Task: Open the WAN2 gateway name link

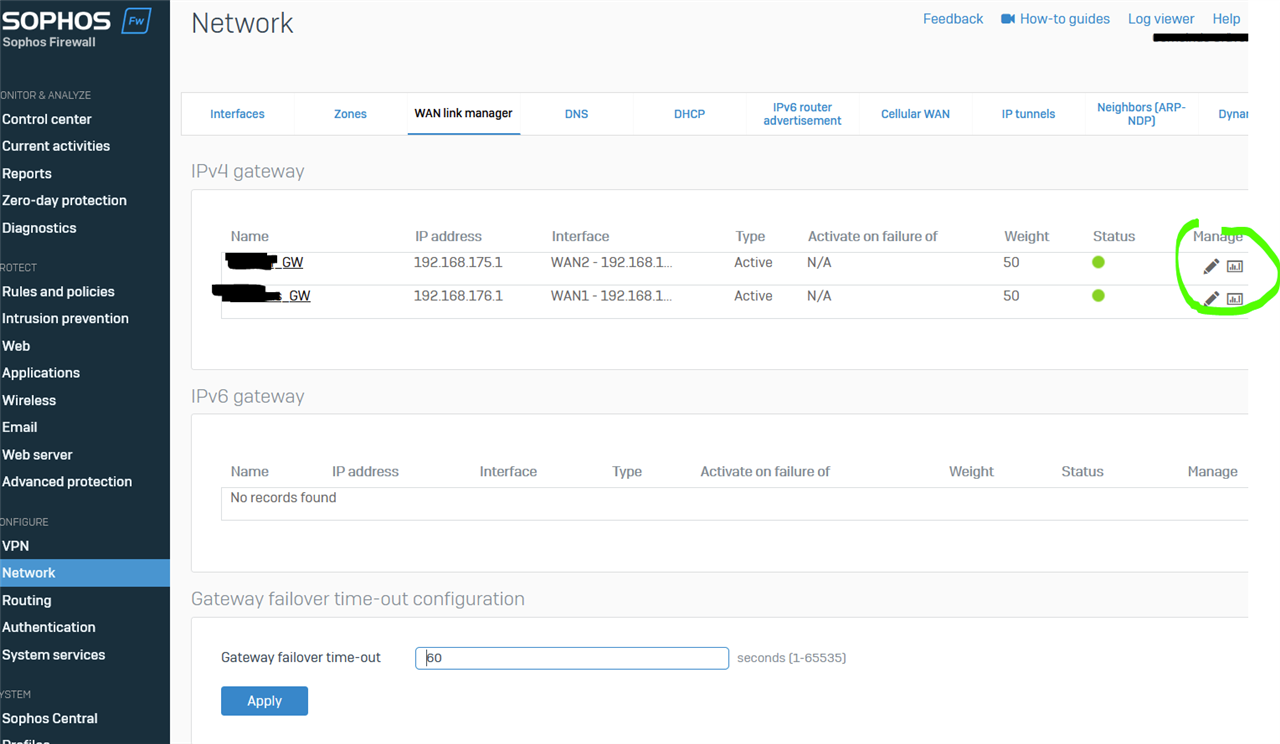Action: click(x=266, y=263)
